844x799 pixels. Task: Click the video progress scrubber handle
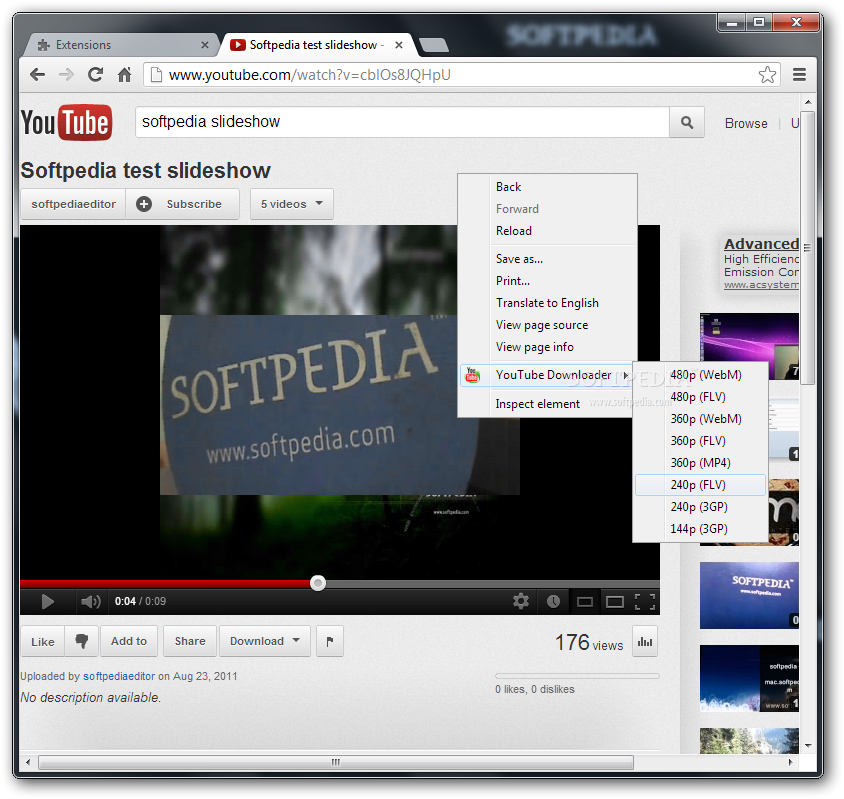(318, 583)
